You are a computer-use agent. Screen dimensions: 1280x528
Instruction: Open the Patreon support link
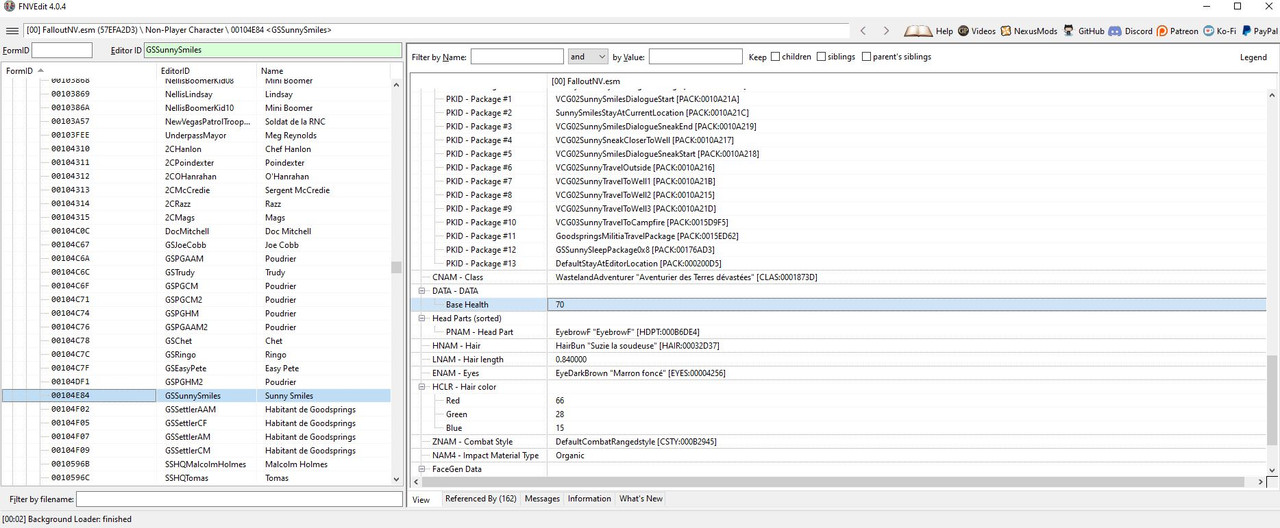click(1178, 31)
